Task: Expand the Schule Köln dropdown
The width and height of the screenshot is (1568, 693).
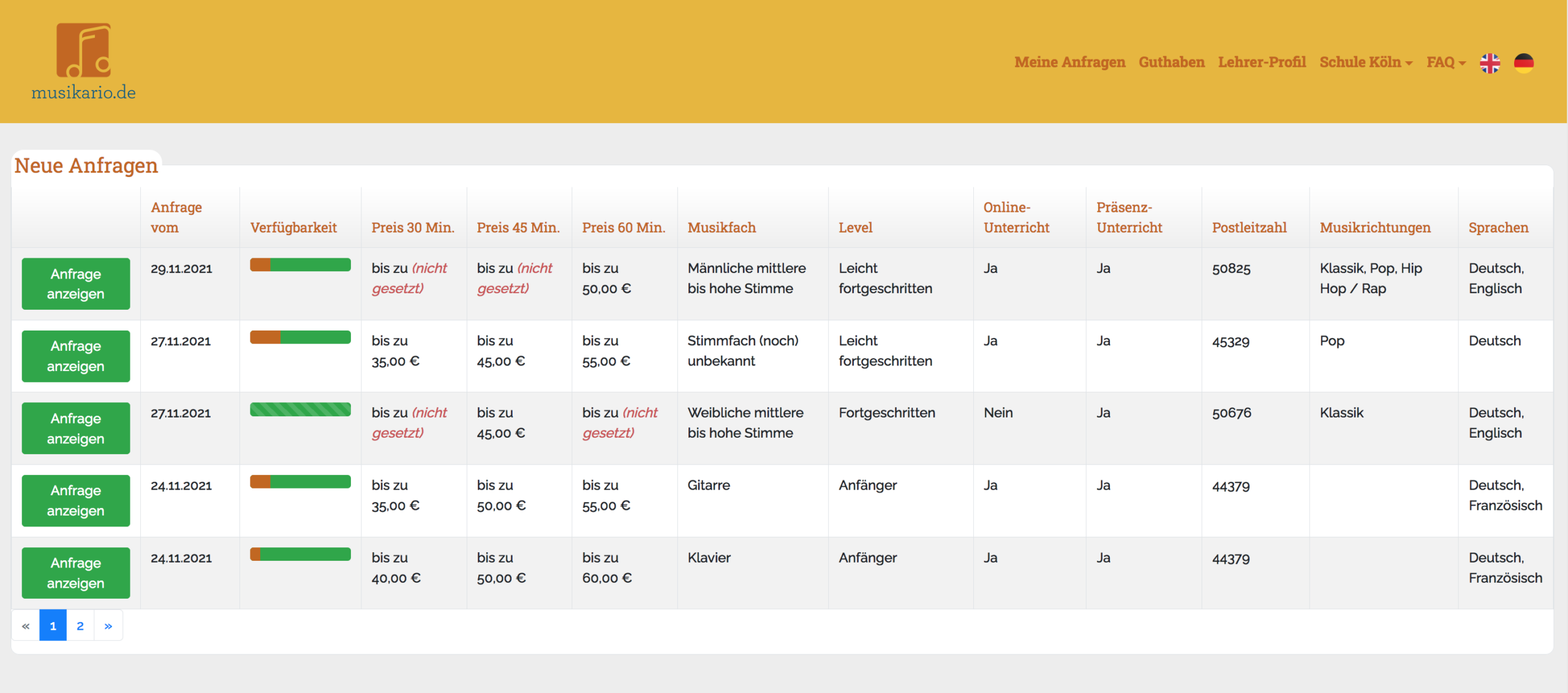Action: tap(1366, 62)
